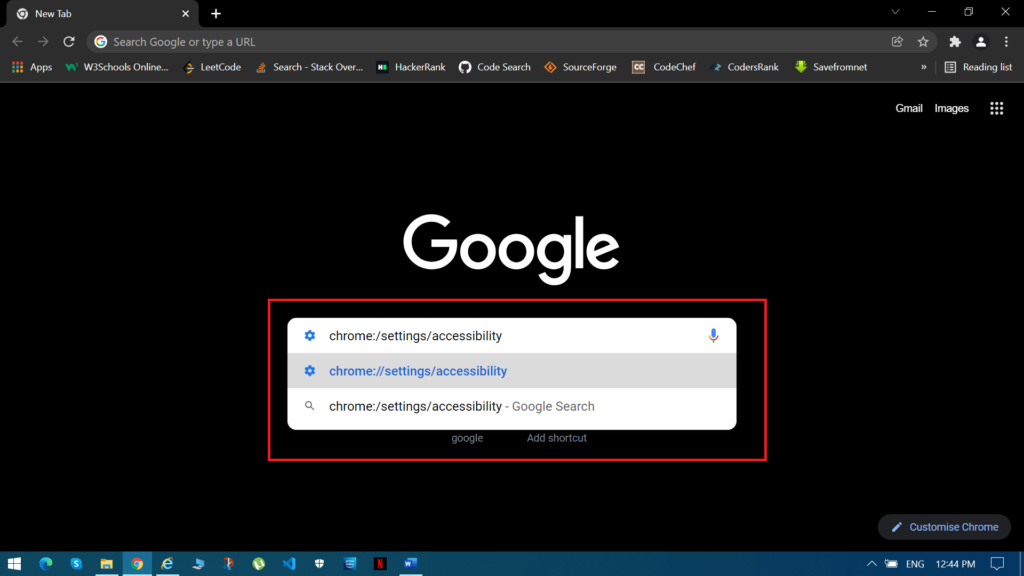
Task: Click the voice search microphone icon
Action: click(x=713, y=336)
